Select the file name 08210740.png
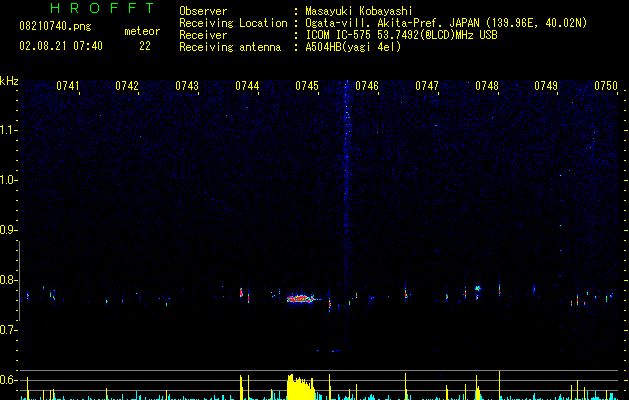The height and width of the screenshot is (400, 629). [x=55, y=27]
